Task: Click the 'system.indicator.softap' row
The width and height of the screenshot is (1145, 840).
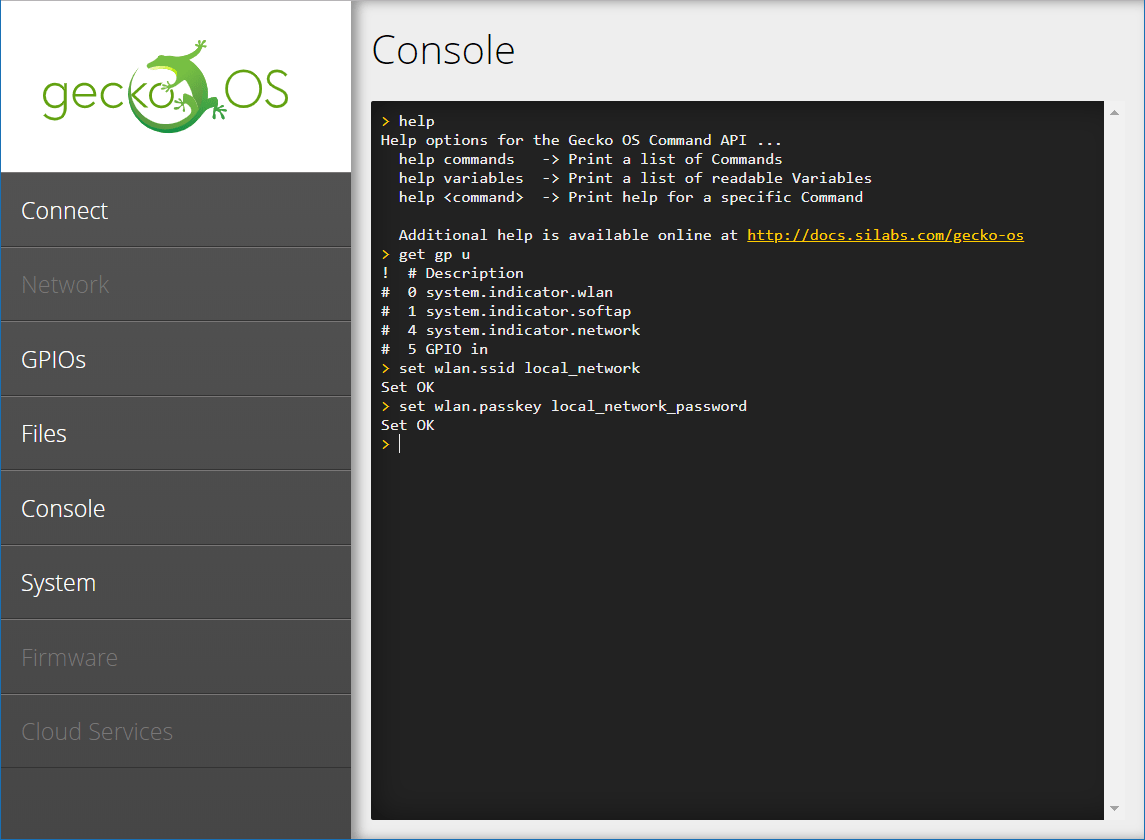Action: [x=506, y=311]
